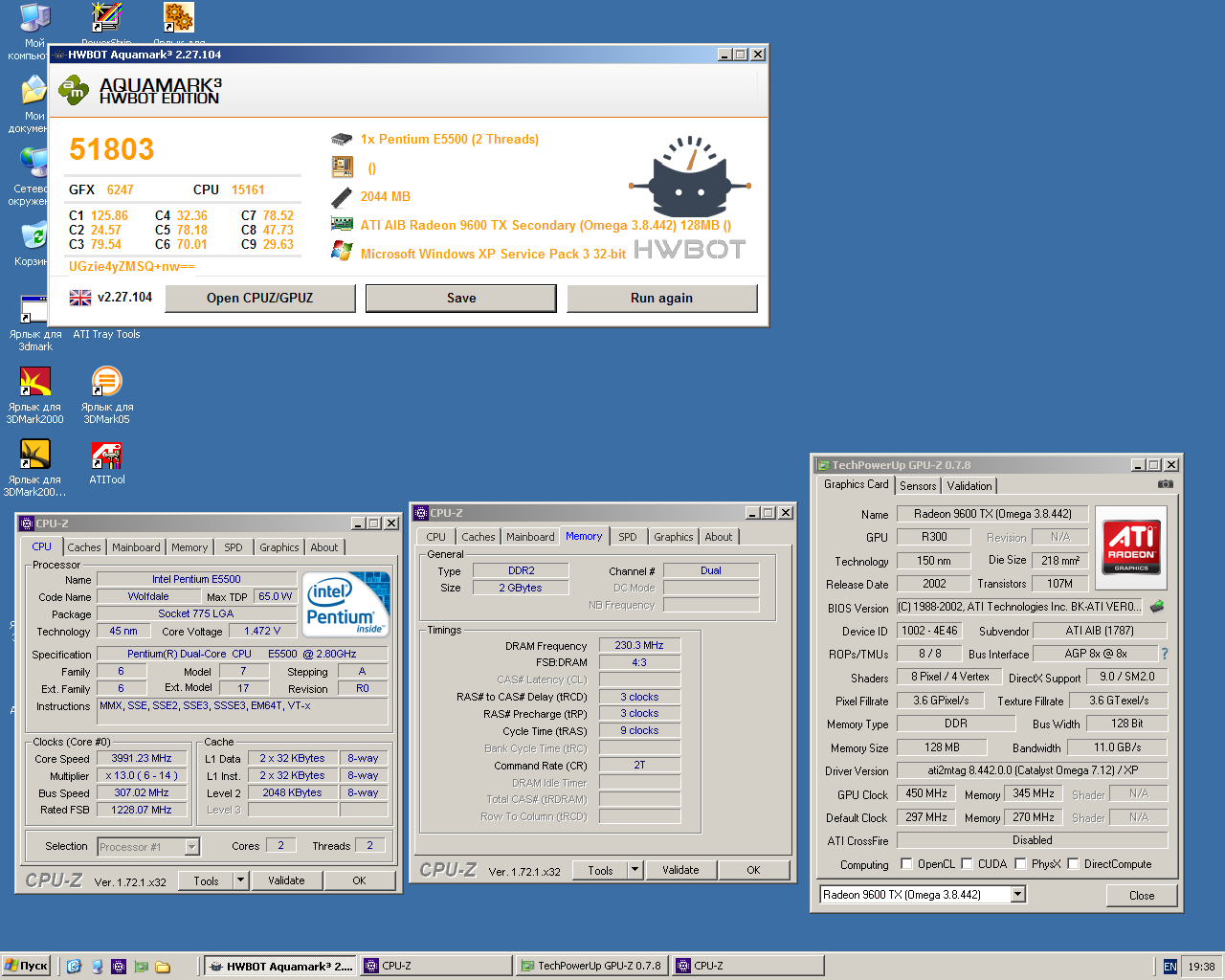Open SPD tab in CPU-Z Memory window

pos(628,537)
